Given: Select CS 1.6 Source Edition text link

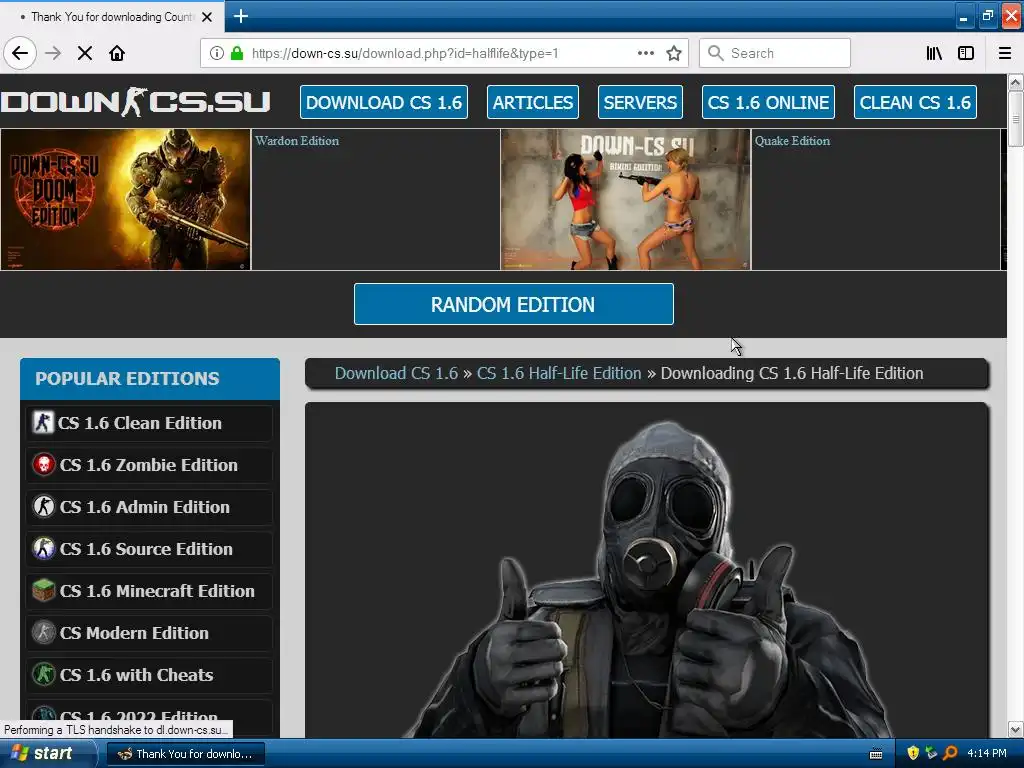Looking at the screenshot, I should click(146, 549).
